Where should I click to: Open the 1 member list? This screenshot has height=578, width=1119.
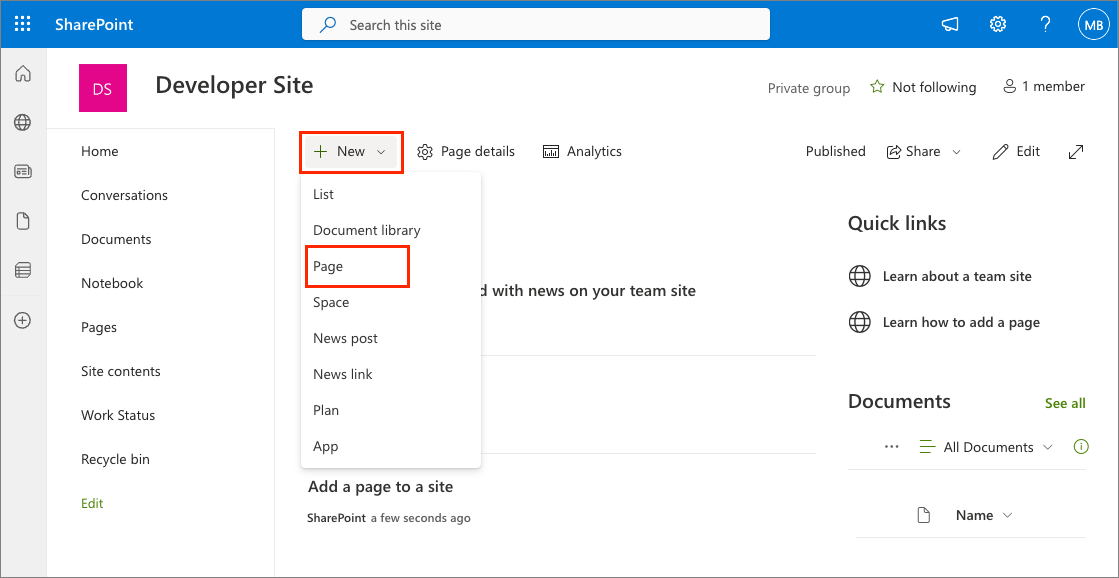tap(1044, 86)
